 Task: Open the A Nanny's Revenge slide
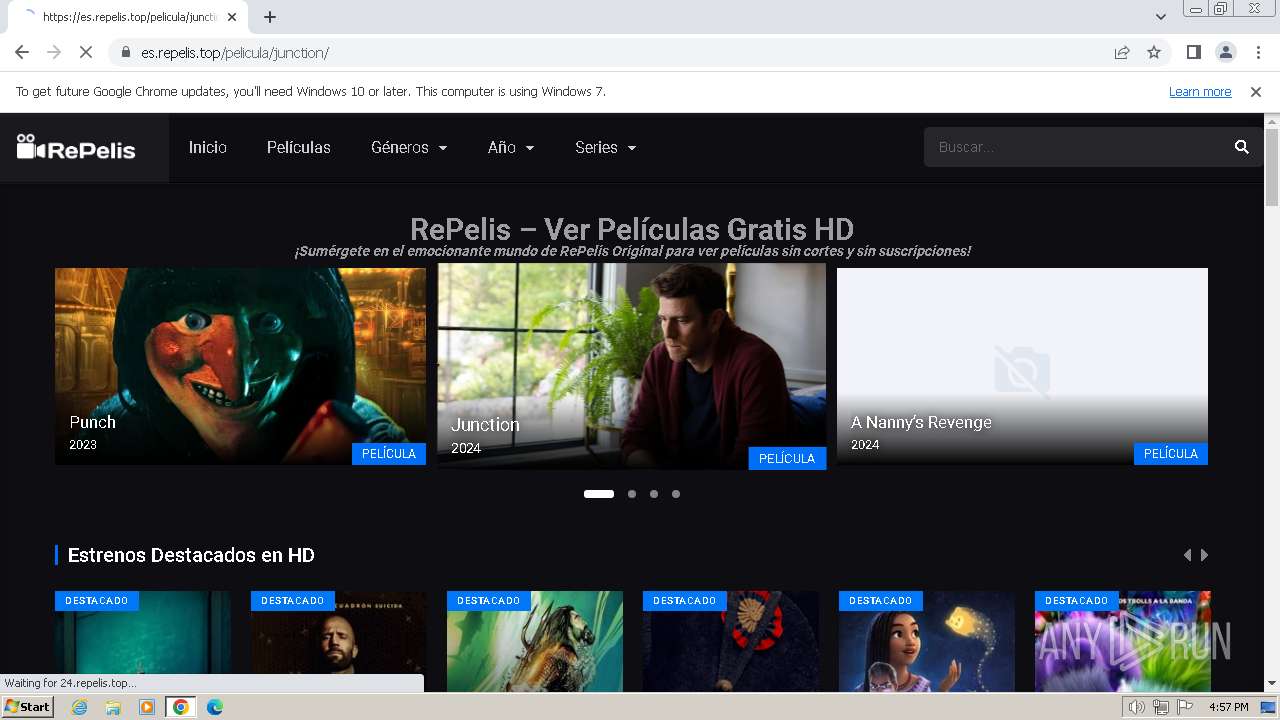tap(1022, 366)
